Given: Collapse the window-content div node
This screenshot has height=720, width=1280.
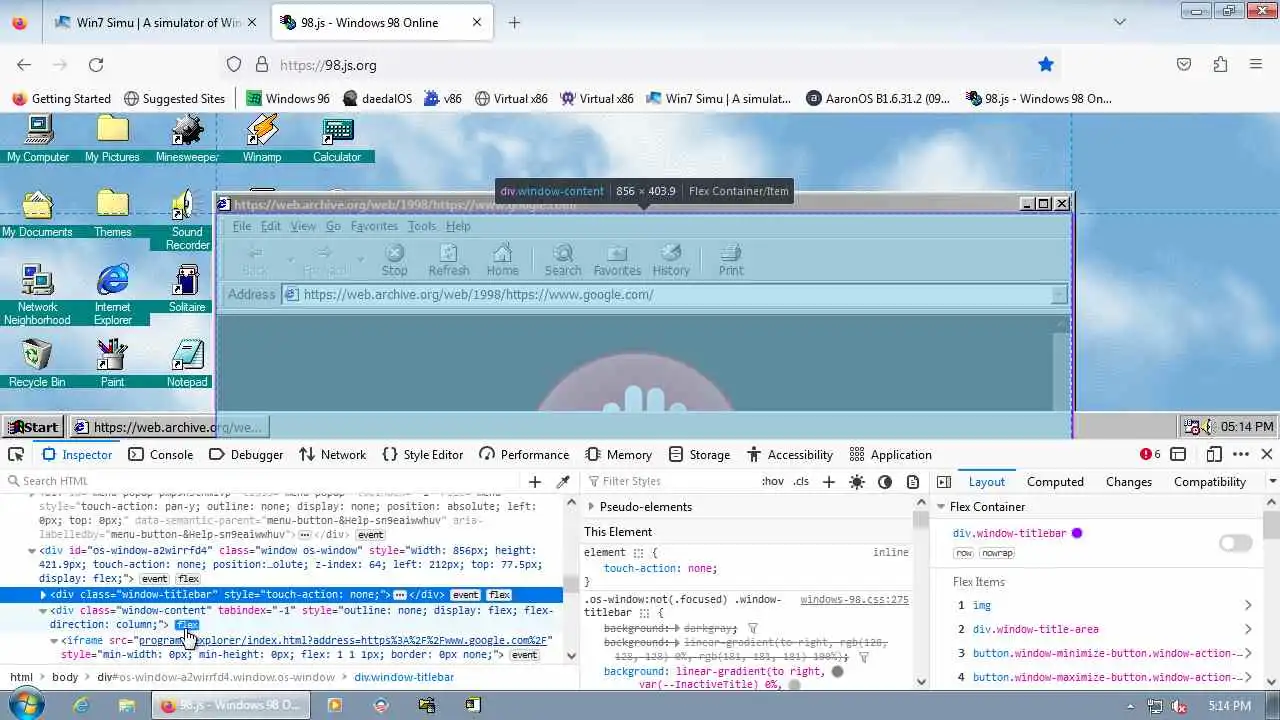Looking at the screenshot, I should tap(43, 611).
